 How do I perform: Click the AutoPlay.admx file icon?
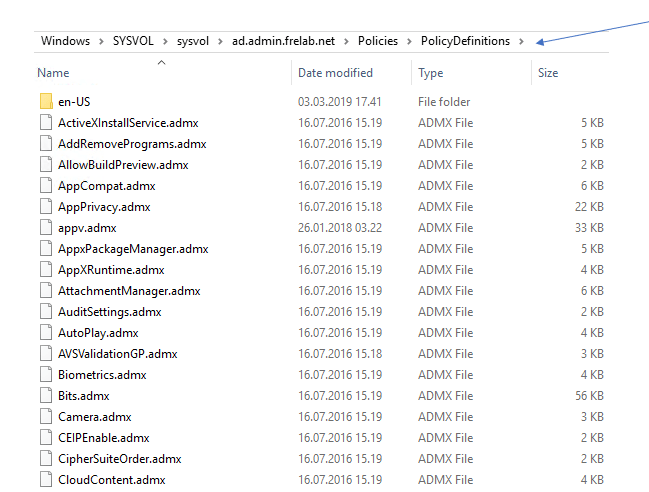coord(45,333)
